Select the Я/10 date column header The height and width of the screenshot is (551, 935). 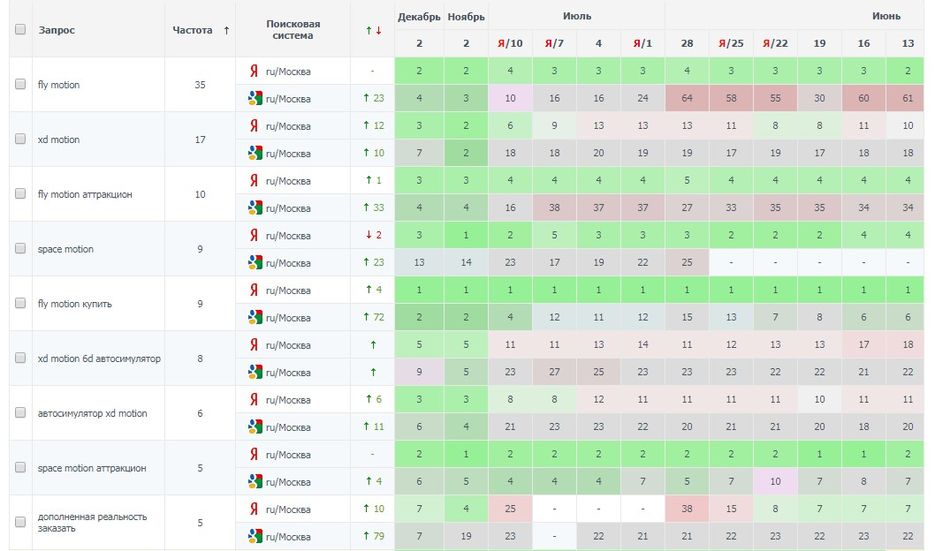(x=509, y=43)
